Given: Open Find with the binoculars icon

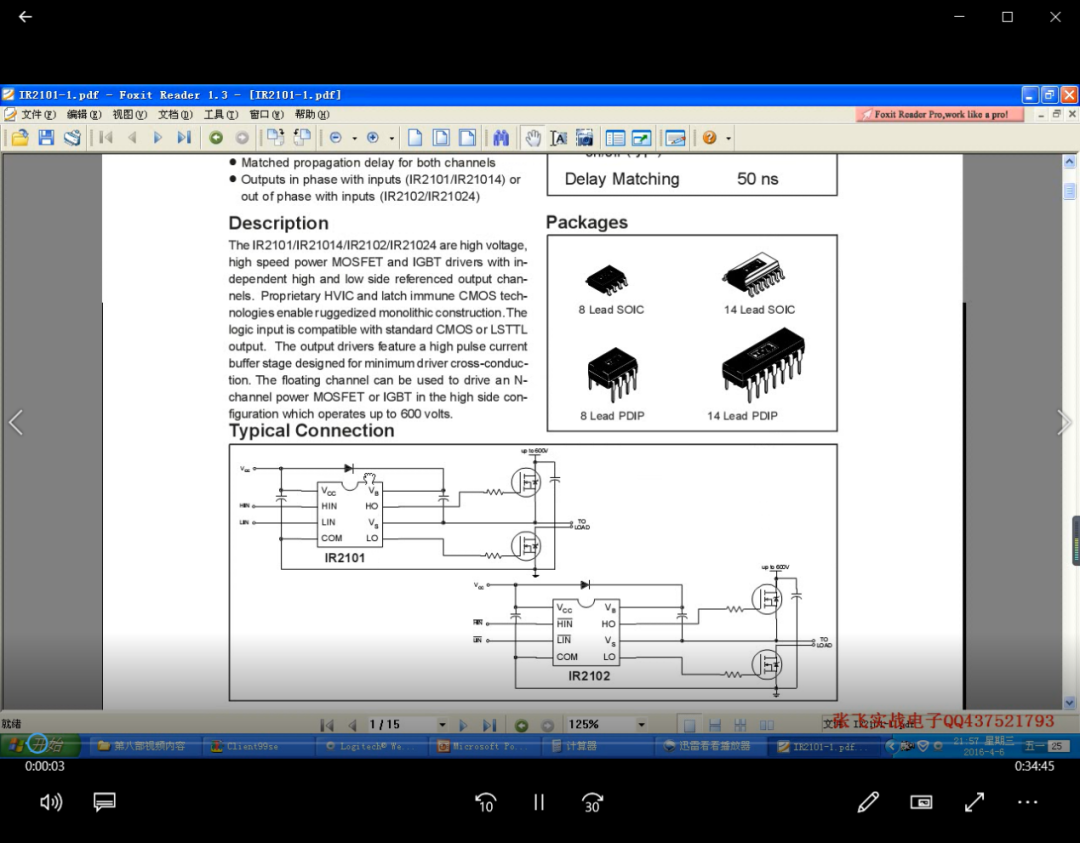Looking at the screenshot, I should pyautogui.click(x=501, y=138).
